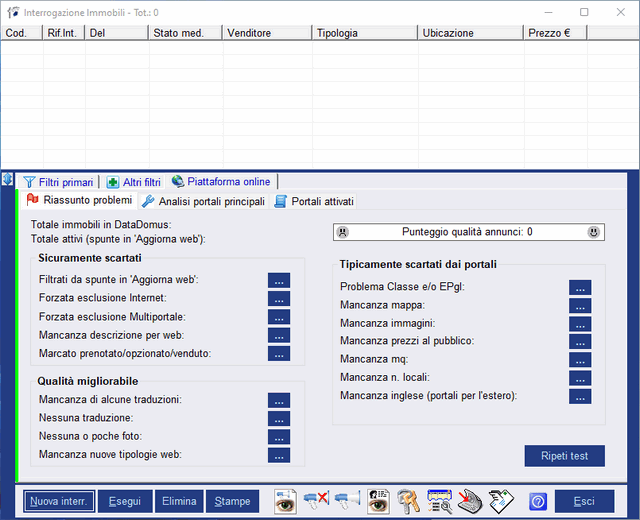Click the keys icon in bottom toolbar
The image size is (640, 520).
408,501
